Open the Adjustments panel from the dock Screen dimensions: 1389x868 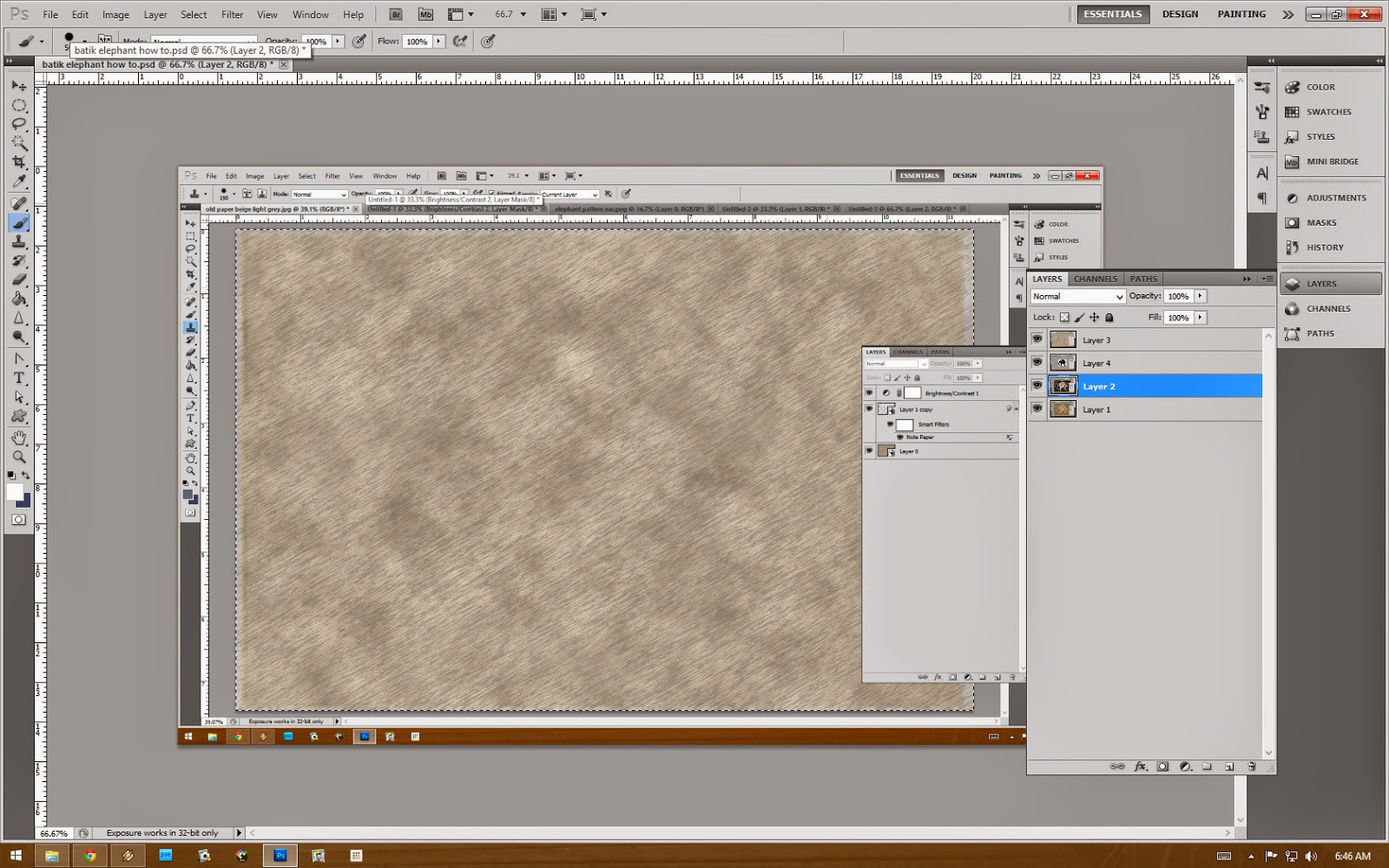coord(1332,198)
